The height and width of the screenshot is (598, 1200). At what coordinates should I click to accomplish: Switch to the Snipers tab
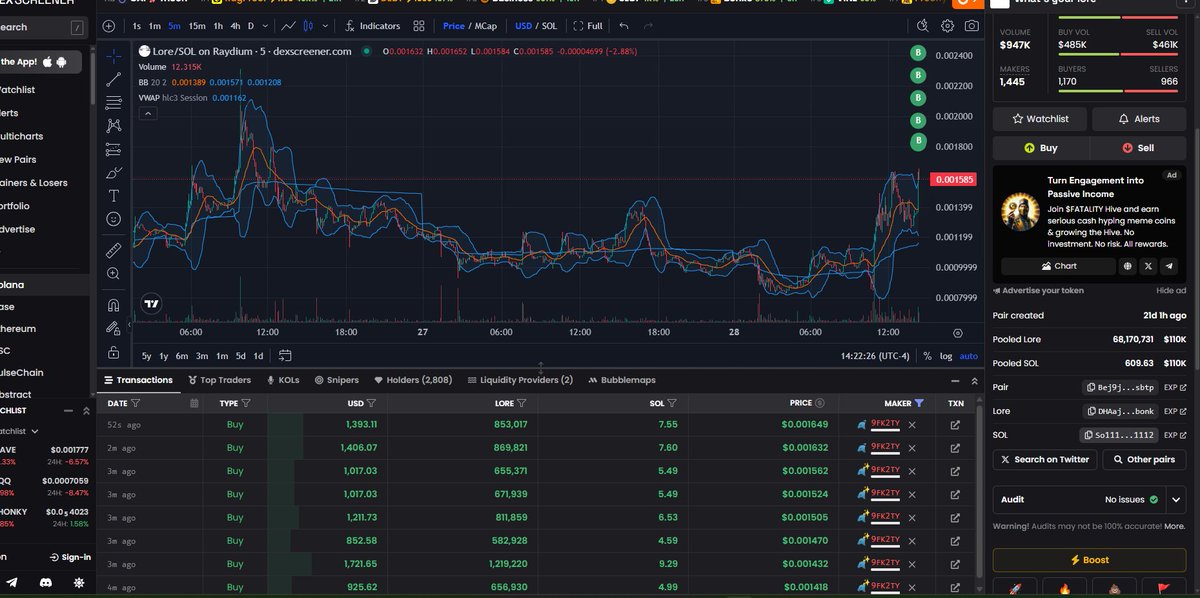click(x=336, y=380)
